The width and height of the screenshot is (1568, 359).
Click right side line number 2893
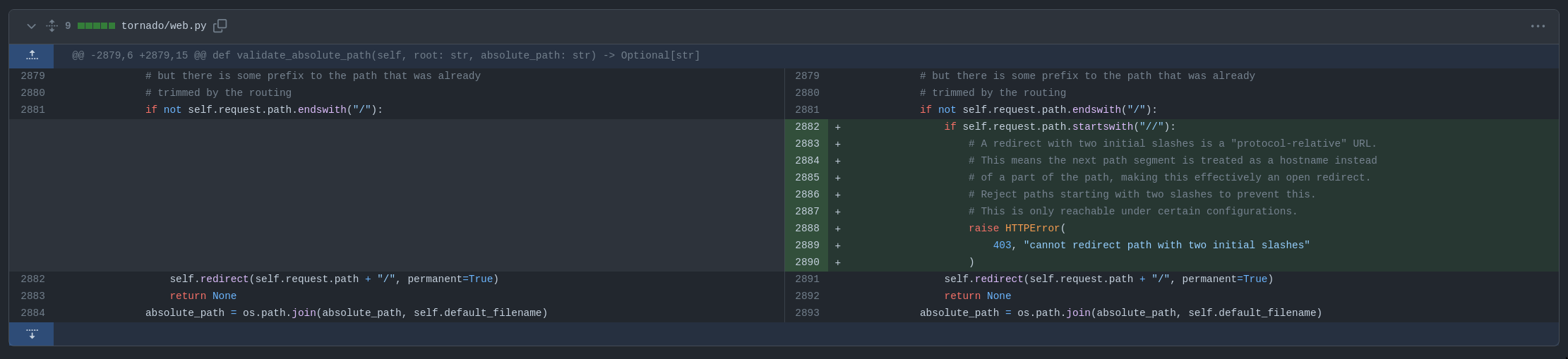pyautogui.click(x=806, y=313)
